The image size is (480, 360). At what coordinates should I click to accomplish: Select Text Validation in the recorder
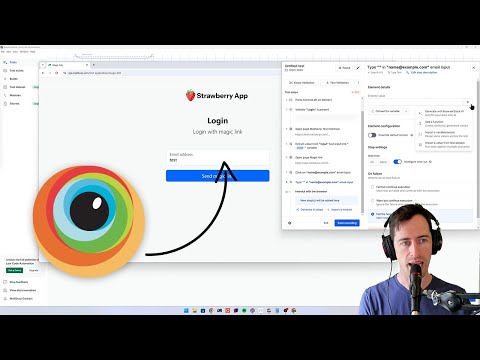337,83
